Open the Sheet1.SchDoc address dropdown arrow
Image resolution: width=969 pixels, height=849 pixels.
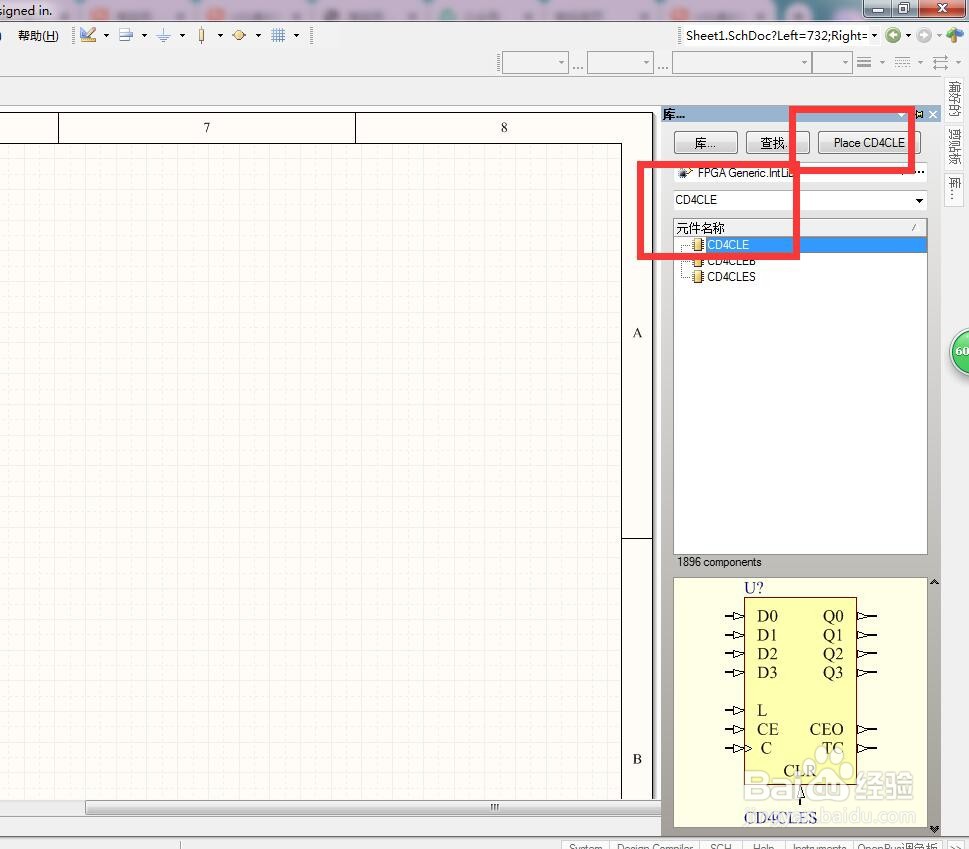pyautogui.click(x=874, y=35)
